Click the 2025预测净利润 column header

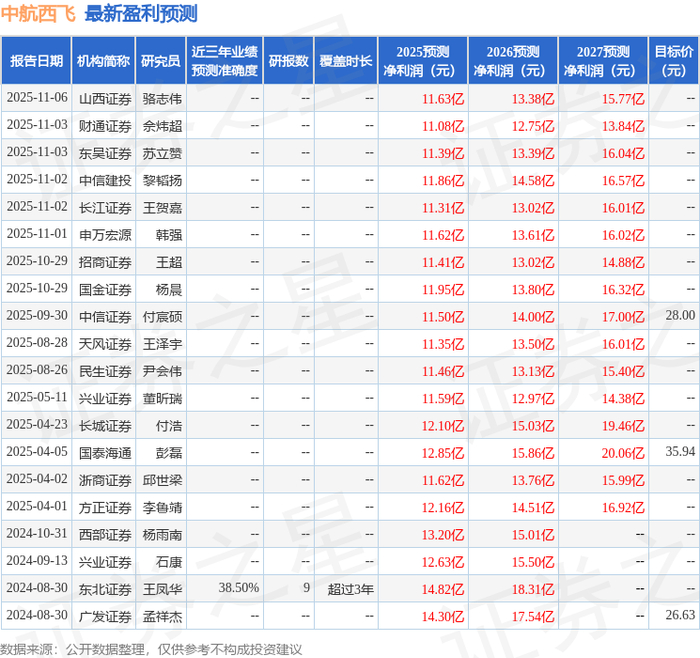pos(423,61)
